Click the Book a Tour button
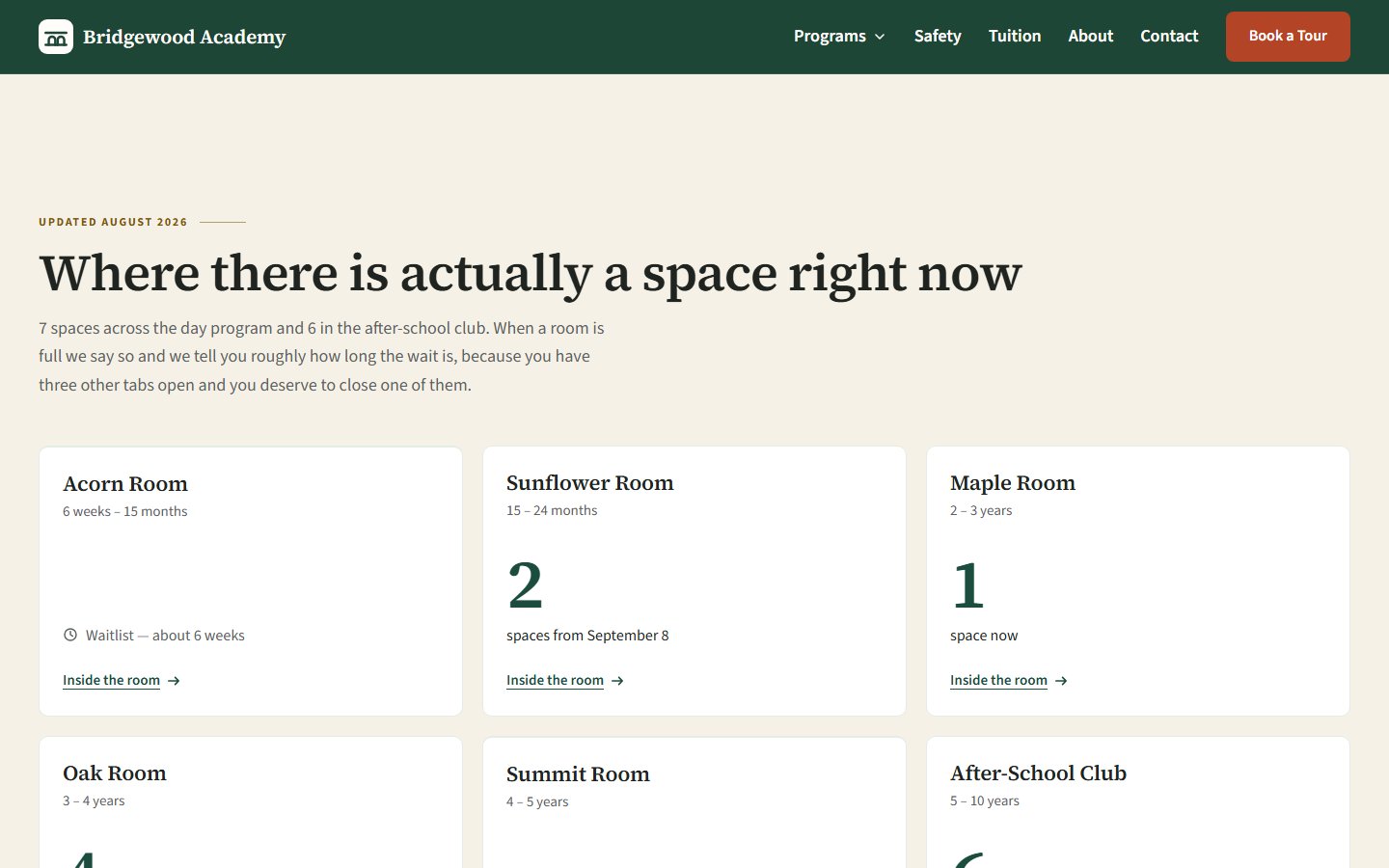 point(1288,37)
